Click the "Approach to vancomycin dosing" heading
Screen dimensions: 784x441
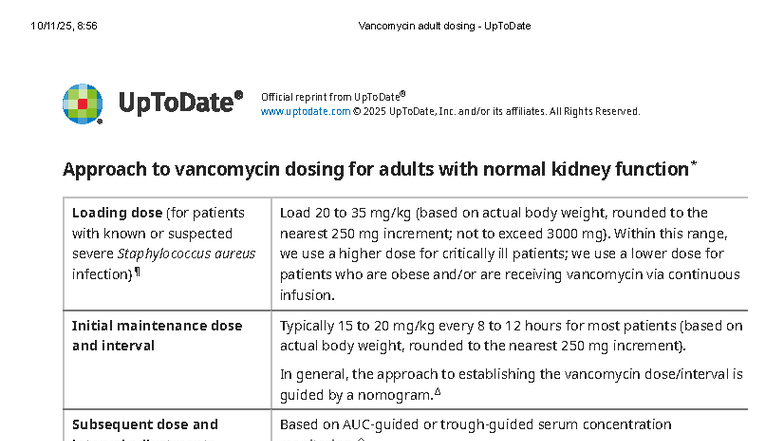coord(375,169)
